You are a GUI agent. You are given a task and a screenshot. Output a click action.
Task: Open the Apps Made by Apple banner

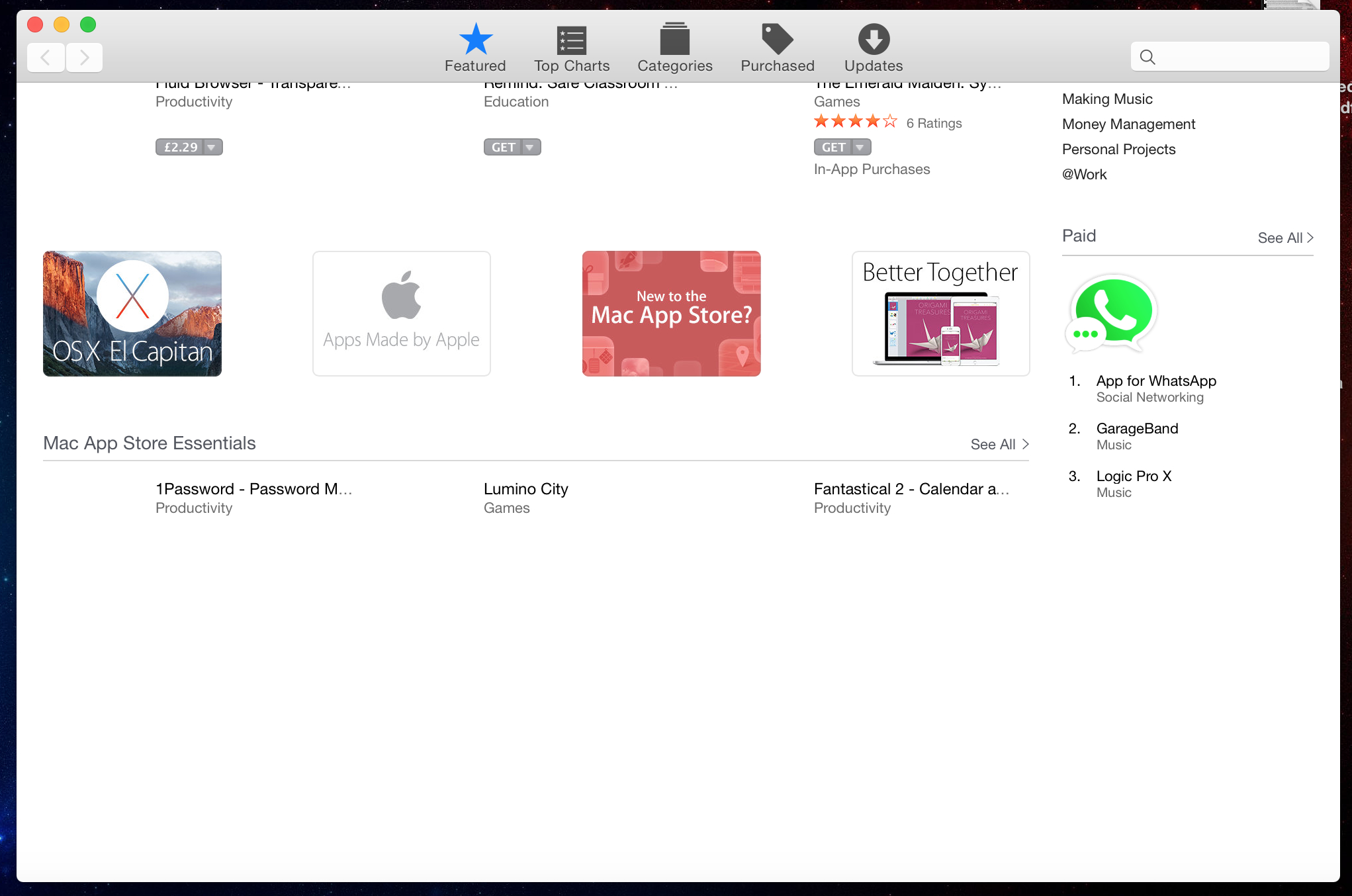(x=401, y=314)
